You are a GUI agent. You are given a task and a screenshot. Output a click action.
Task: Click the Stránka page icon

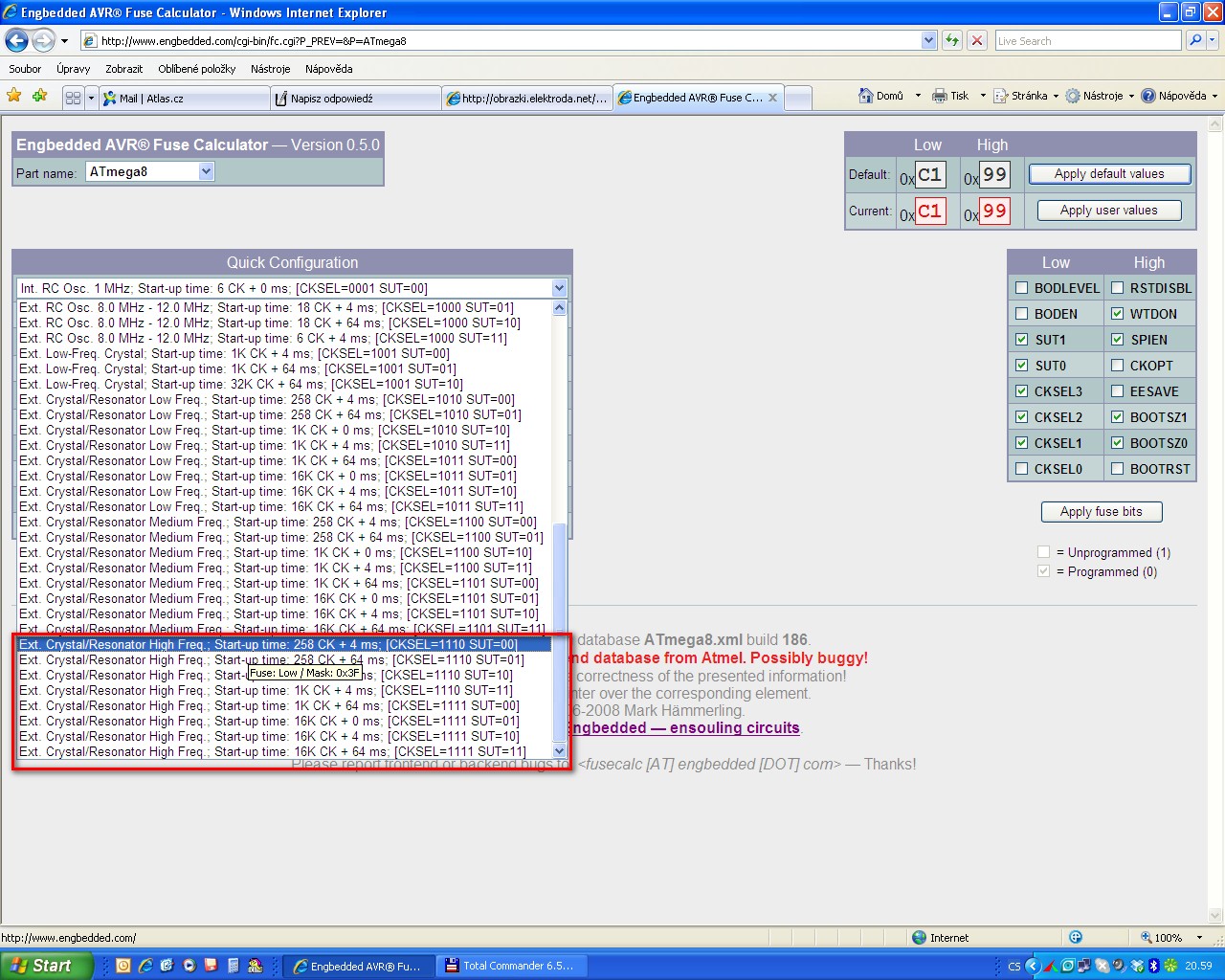[x=1000, y=96]
